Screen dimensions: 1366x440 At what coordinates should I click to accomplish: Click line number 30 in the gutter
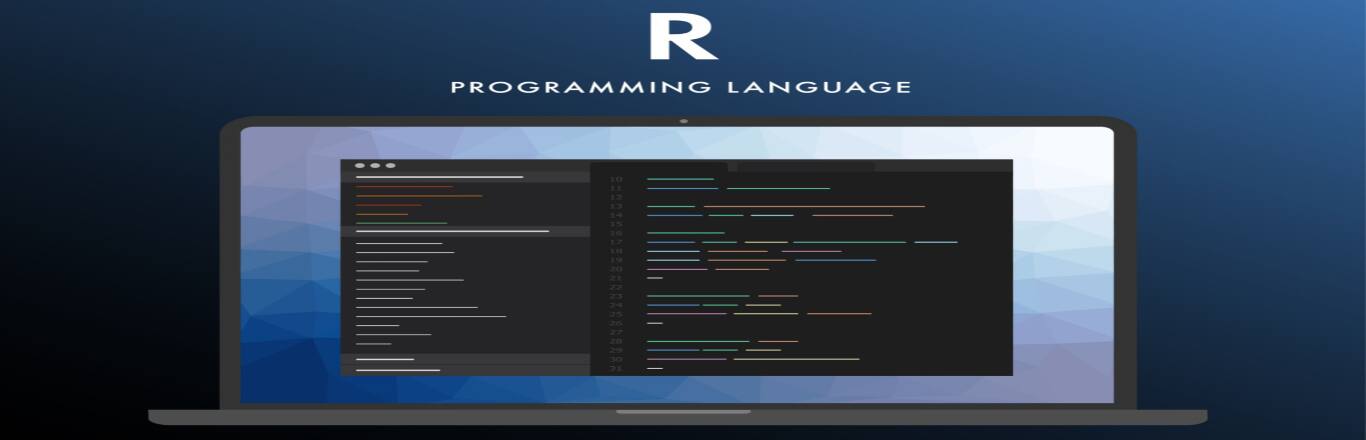[x=615, y=359]
